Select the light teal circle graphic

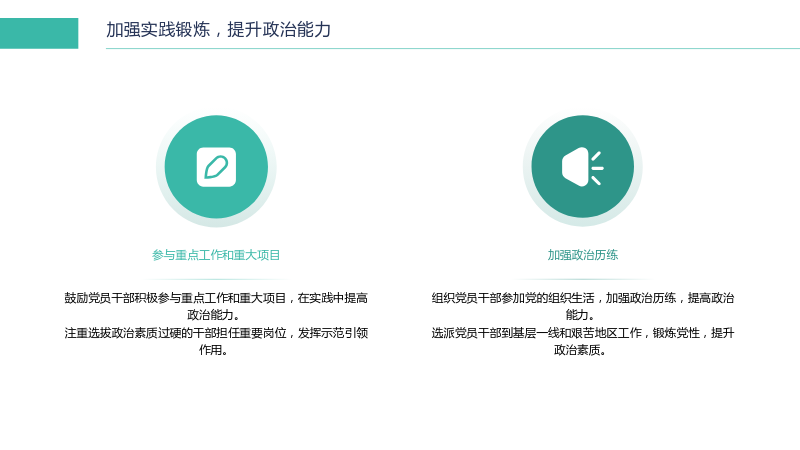click(216, 167)
